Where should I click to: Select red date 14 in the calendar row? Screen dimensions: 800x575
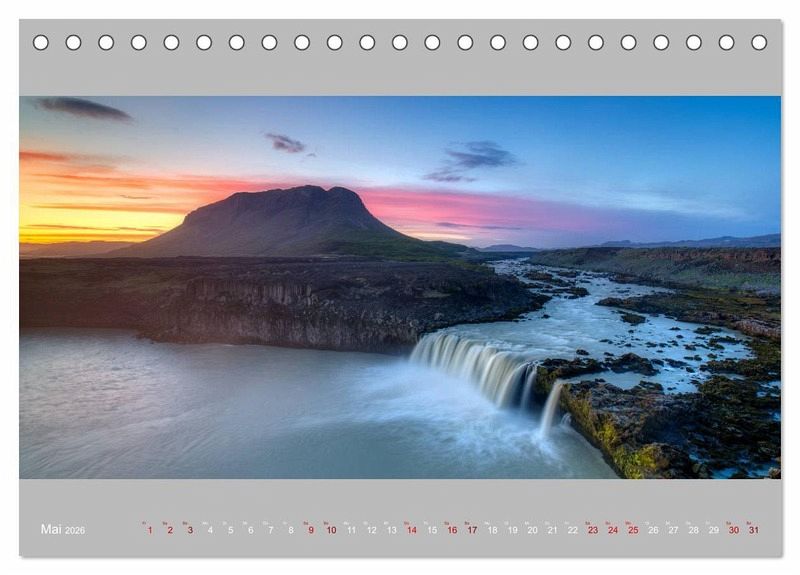412,530
